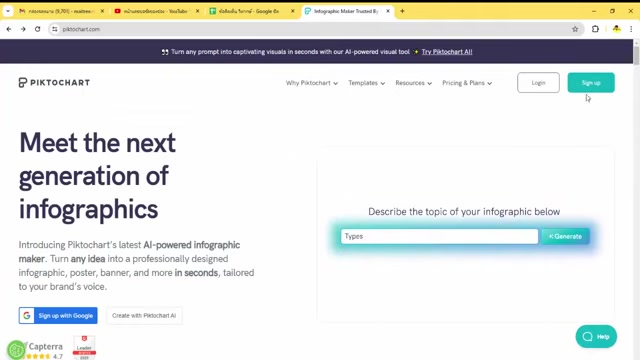The width and height of the screenshot is (640, 360).
Task: Open site information icon in address bar
Action: click(55, 29)
